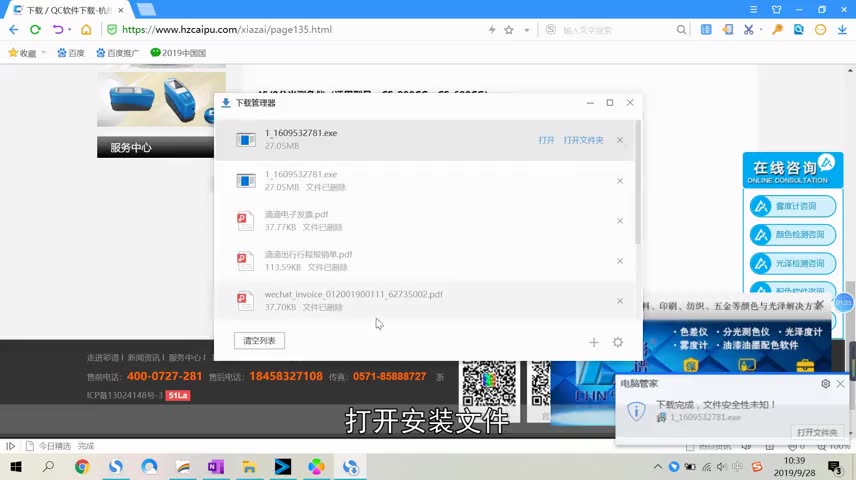Open the blue reading list toolbar icon
This screenshot has height=480, width=856.
coord(706,29)
